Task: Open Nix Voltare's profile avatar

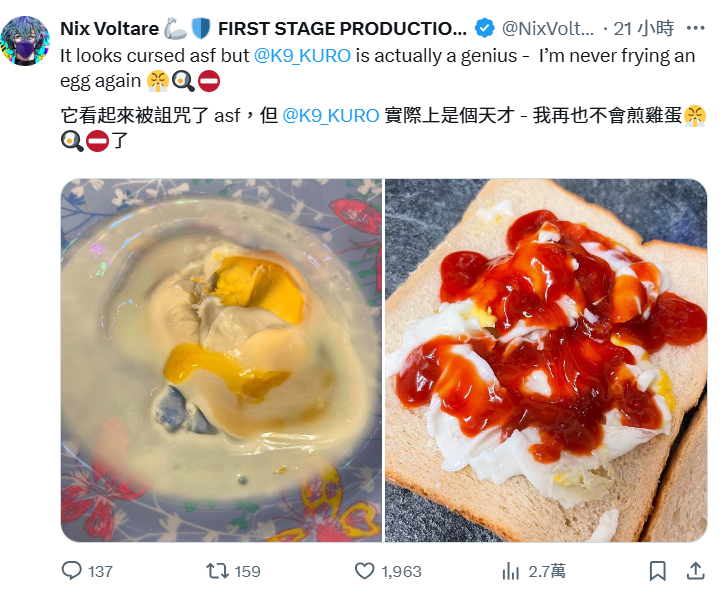Action: 25,41
